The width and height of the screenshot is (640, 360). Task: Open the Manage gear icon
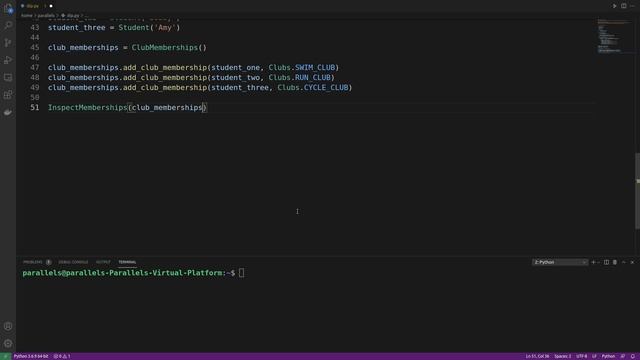point(8,343)
